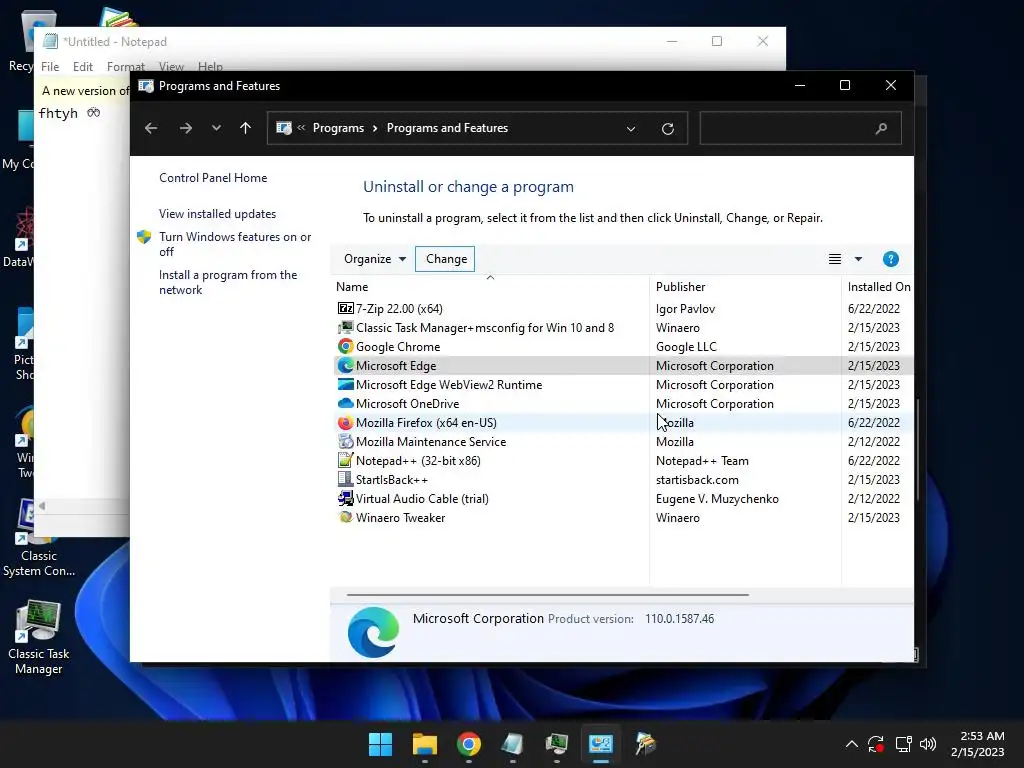The width and height of the screenshot is (1024, 768).
Task: Show hidden system tray icons
Action: click(x=852, y=744)
